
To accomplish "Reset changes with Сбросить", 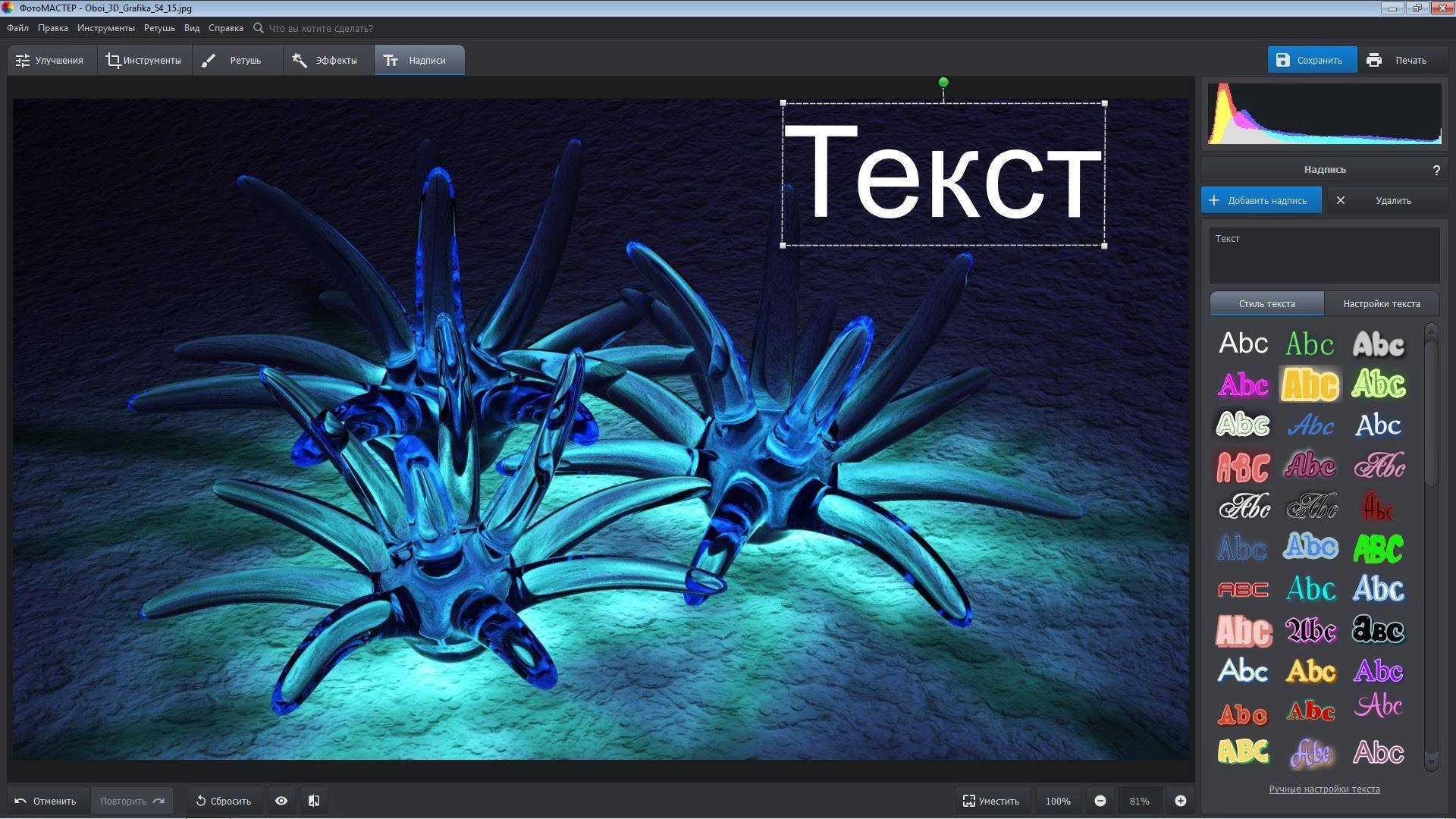I will click(x=224, y=801).
